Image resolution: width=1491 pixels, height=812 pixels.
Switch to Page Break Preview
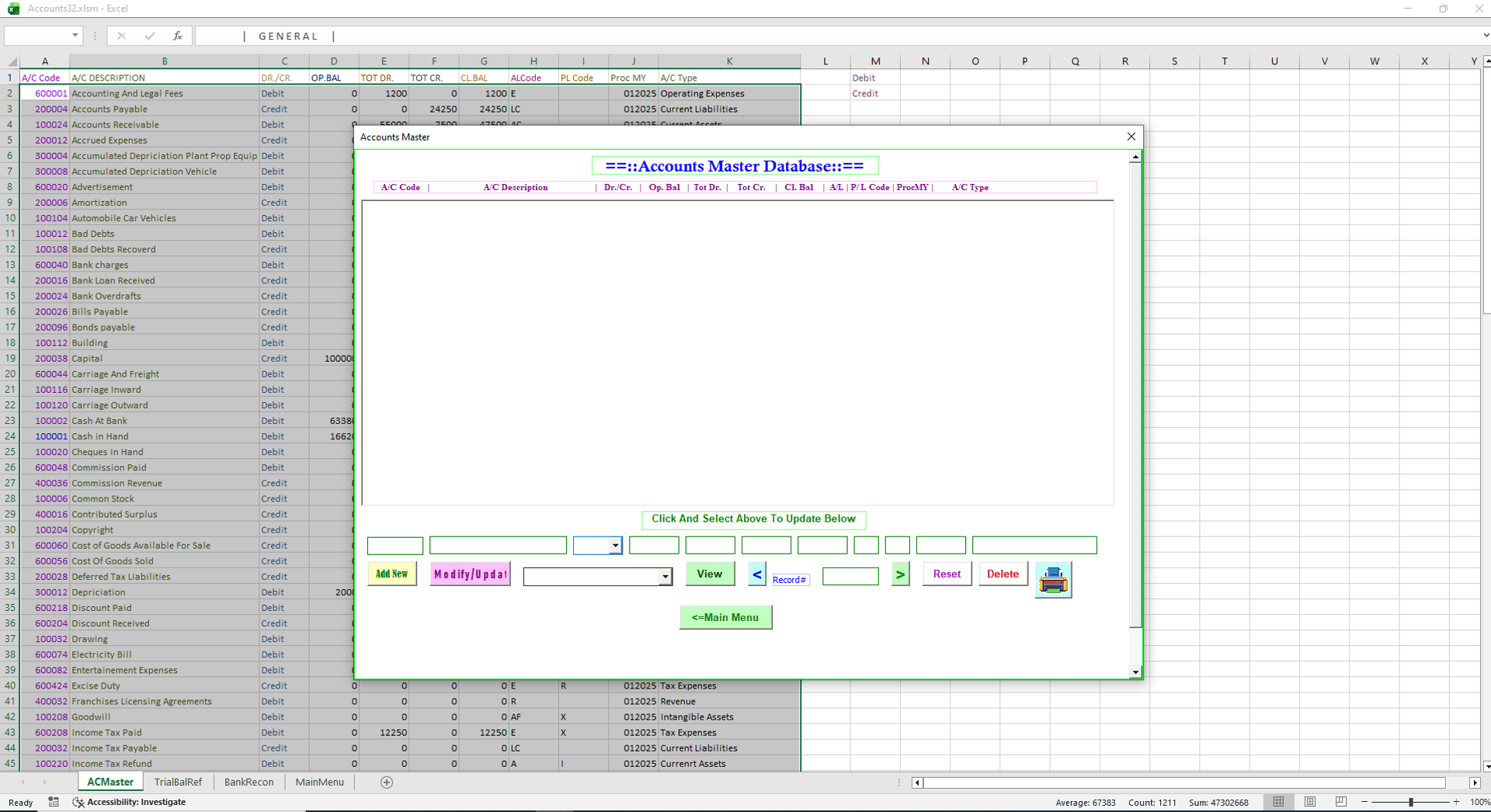coord(1341,802)
